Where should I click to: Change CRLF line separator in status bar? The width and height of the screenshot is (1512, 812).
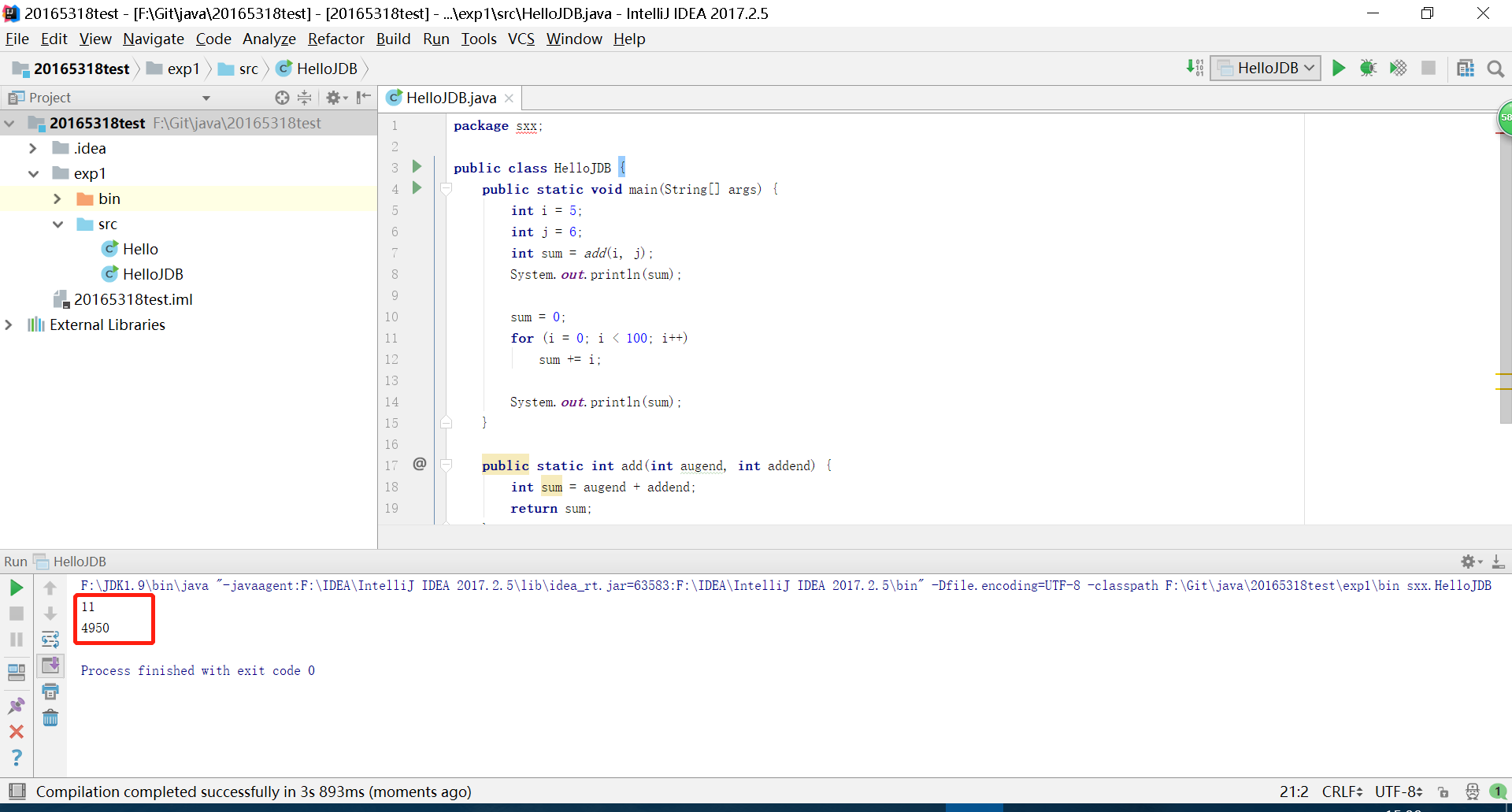click(x=1342, y=792)
